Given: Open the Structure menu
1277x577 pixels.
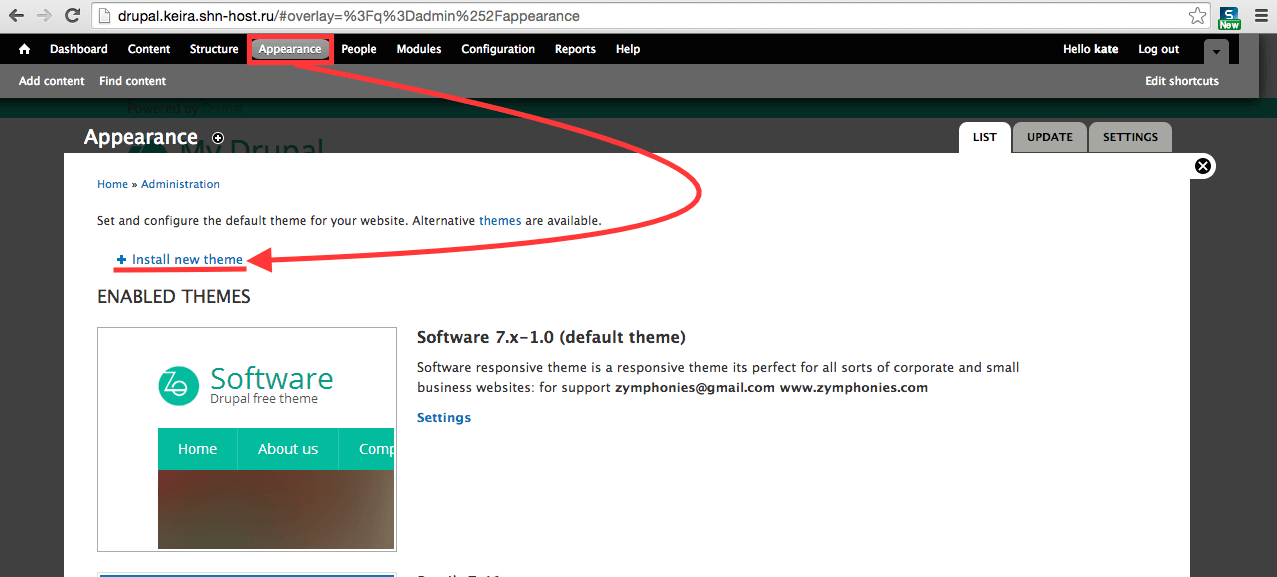Looking at the screenshot, I should 214,49.
